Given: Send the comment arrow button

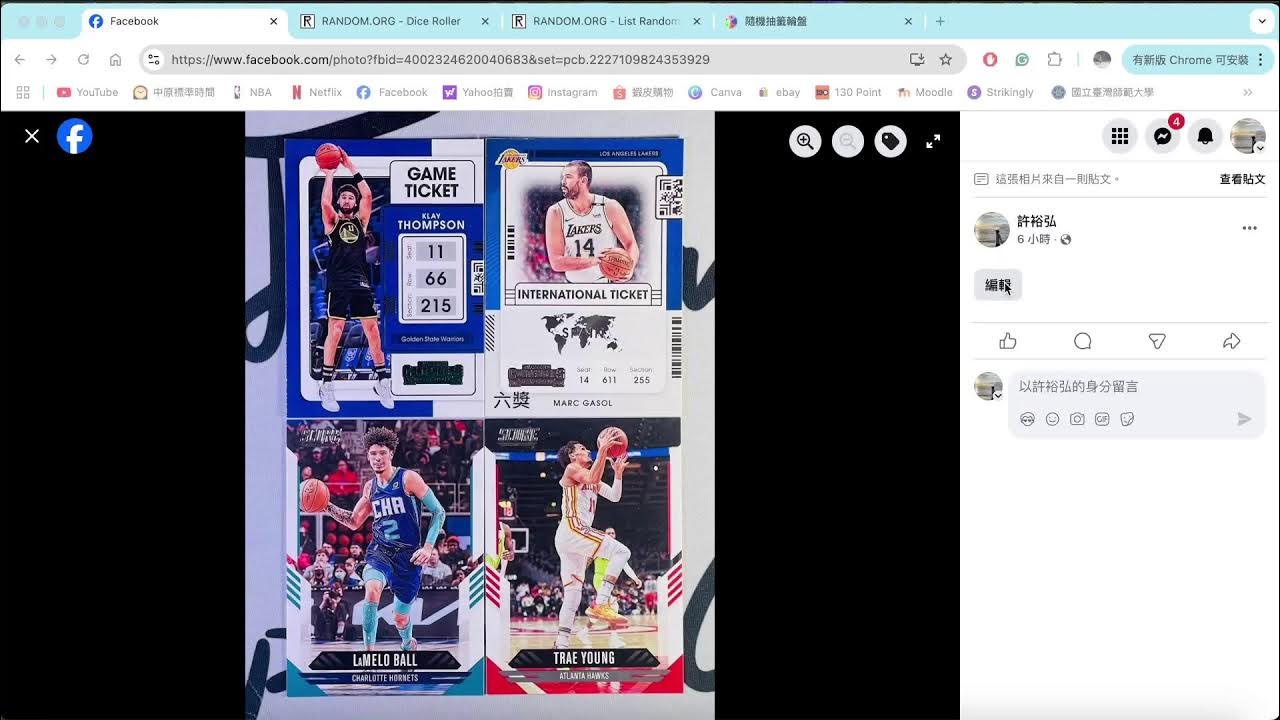Looking at the screenshot, I should pos(1244,419).
